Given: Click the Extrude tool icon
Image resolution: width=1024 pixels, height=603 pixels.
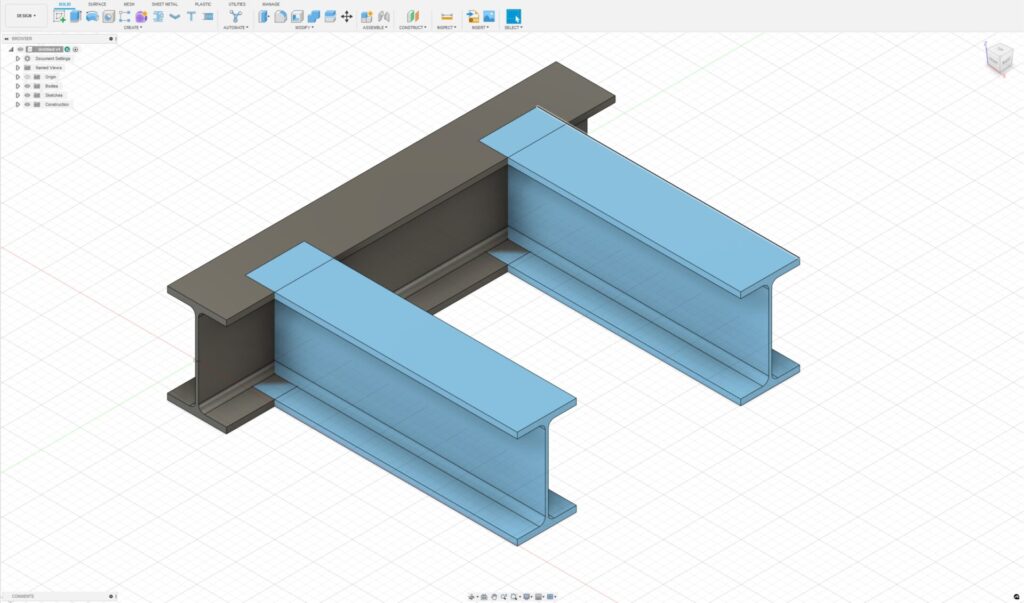Looking at the screenshot, I should tap(75, 16).
